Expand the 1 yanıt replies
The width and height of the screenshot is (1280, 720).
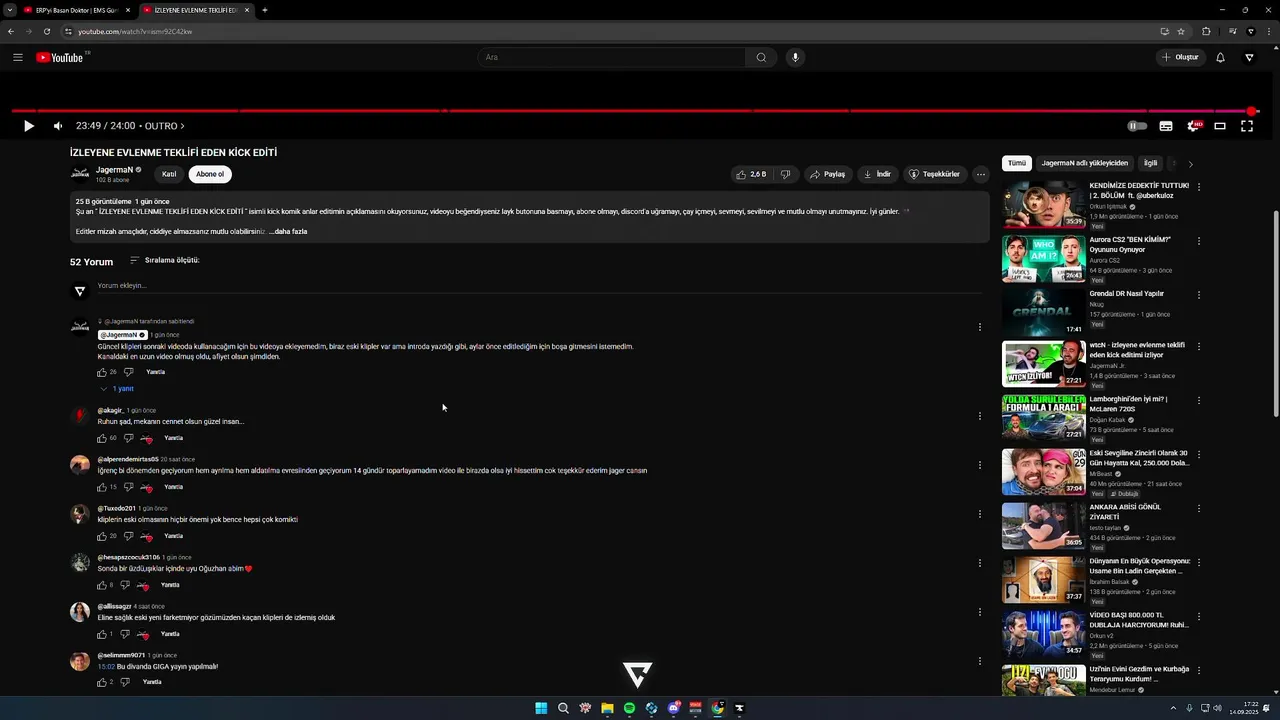click(117, 388)
